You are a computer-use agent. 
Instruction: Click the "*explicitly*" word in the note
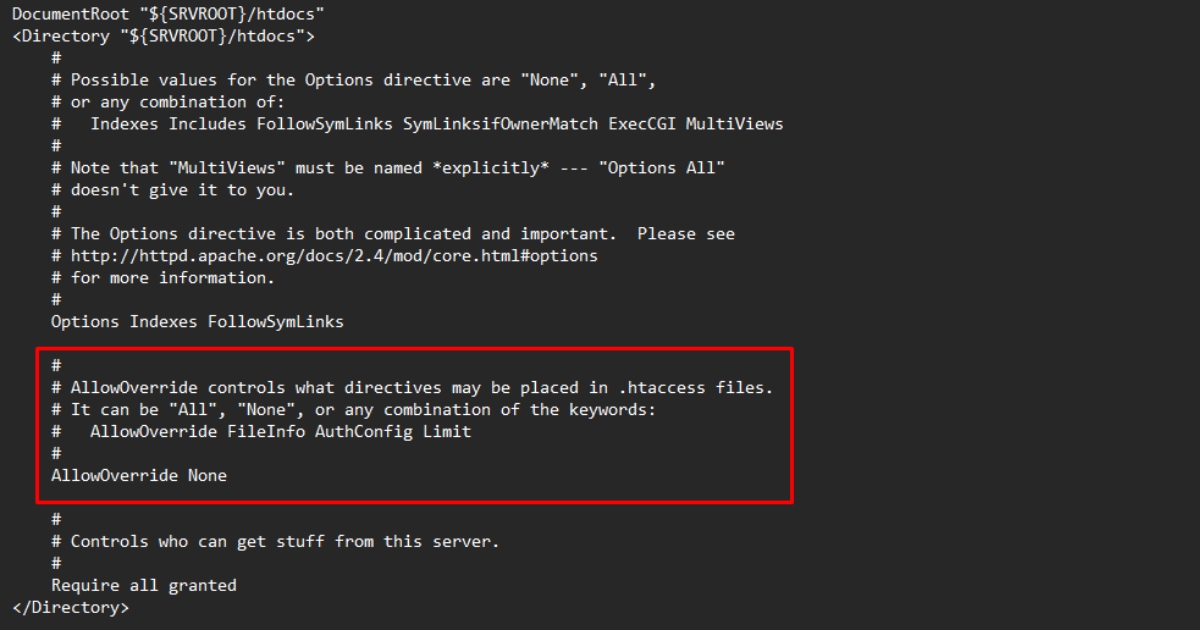(x=490, y=167)
